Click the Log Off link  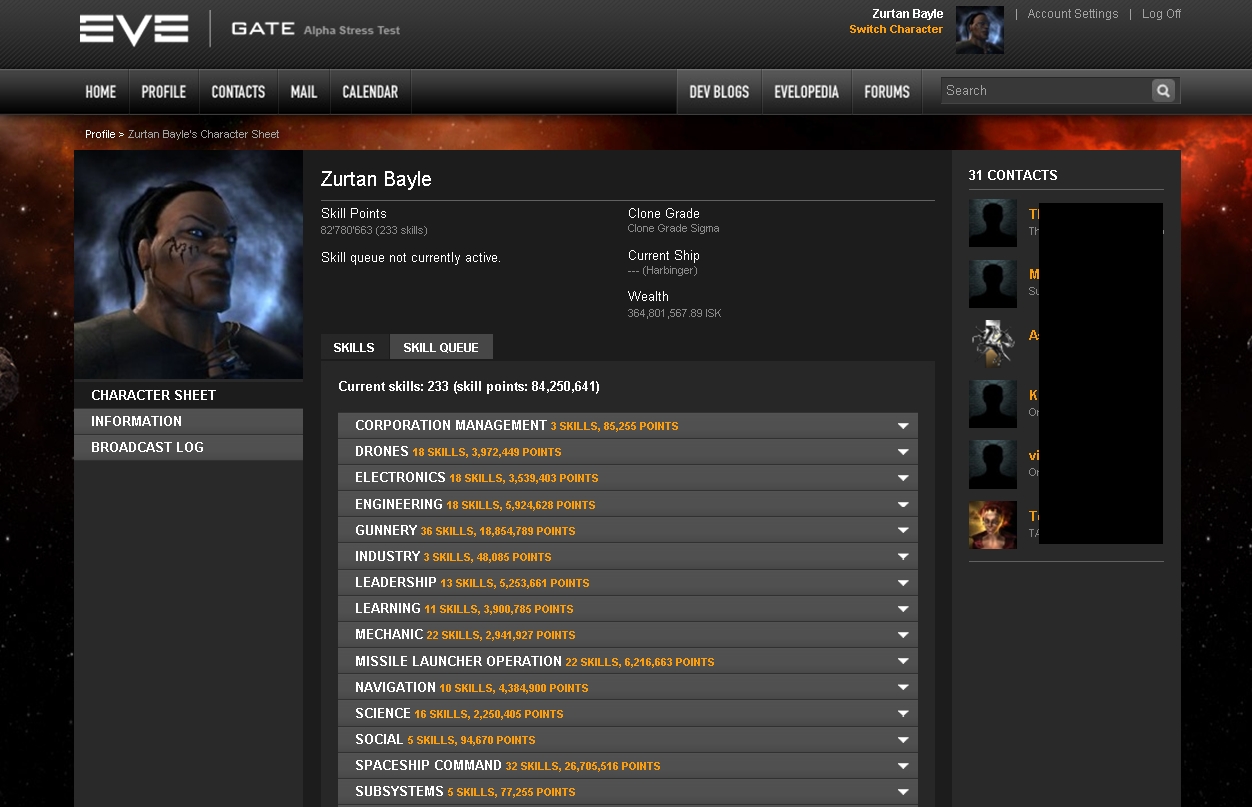point(1161,14)
